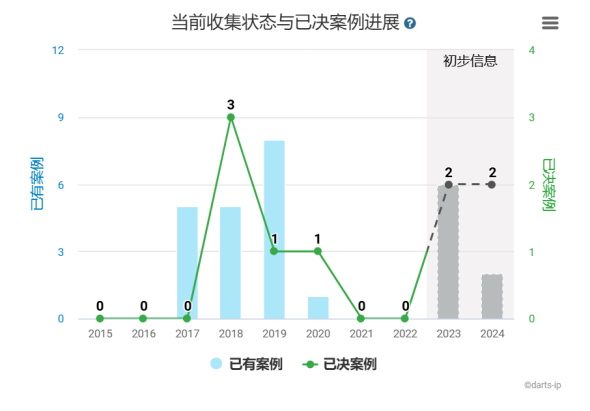Click the gray 2023 preliminary bar
The height and width of the screenshot is (411, 590).
coord(448,252)
